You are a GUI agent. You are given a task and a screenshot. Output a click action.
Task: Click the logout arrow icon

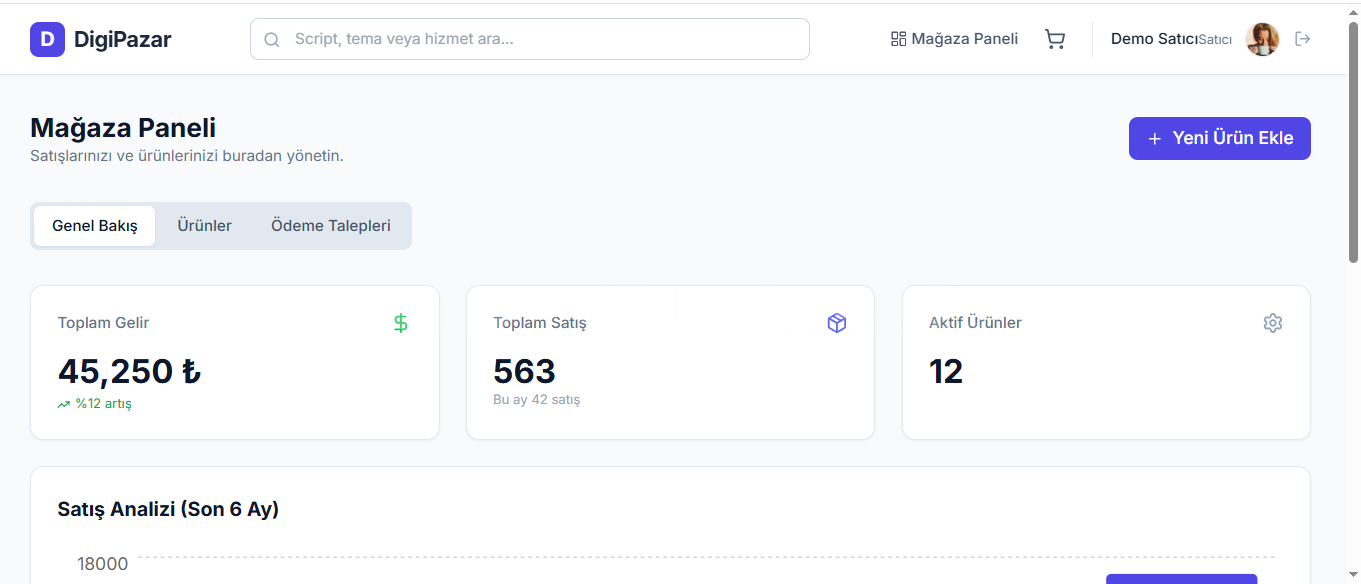[1302, 39]
